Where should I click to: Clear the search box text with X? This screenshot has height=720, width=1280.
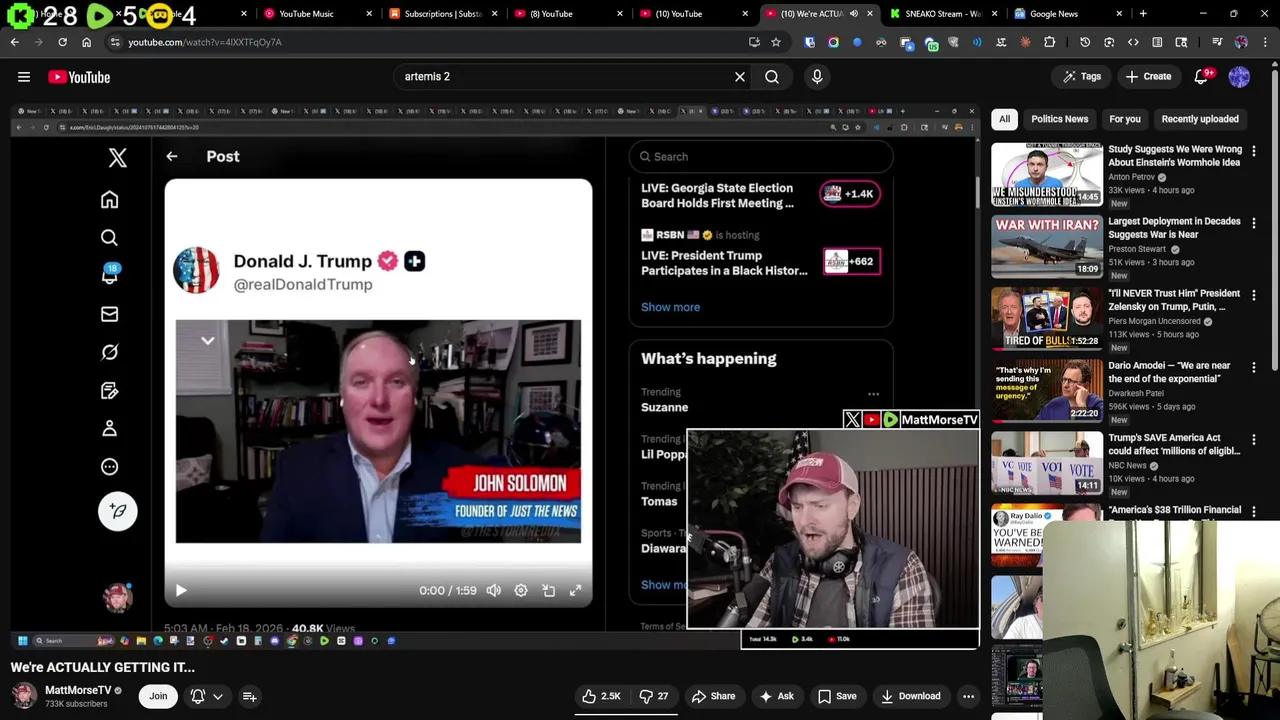(740, 77)
